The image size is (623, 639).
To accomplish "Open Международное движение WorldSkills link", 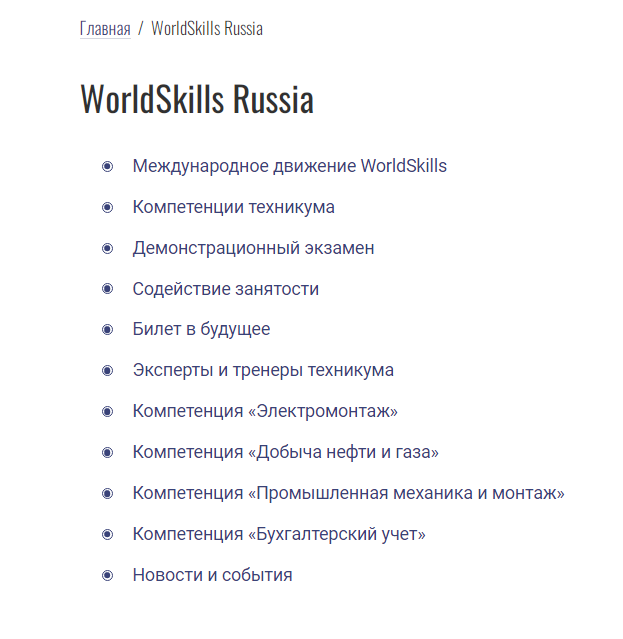I will 289,166.
